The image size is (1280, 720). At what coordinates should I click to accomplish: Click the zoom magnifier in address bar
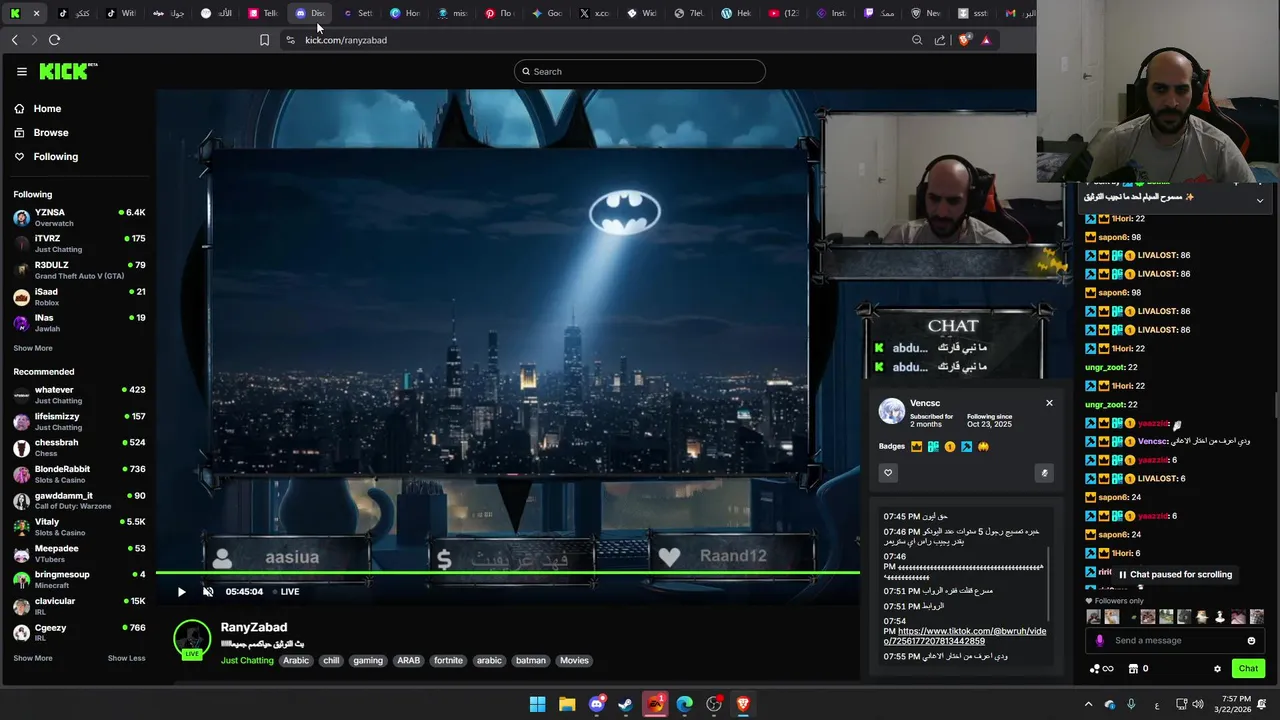point(917,40)
